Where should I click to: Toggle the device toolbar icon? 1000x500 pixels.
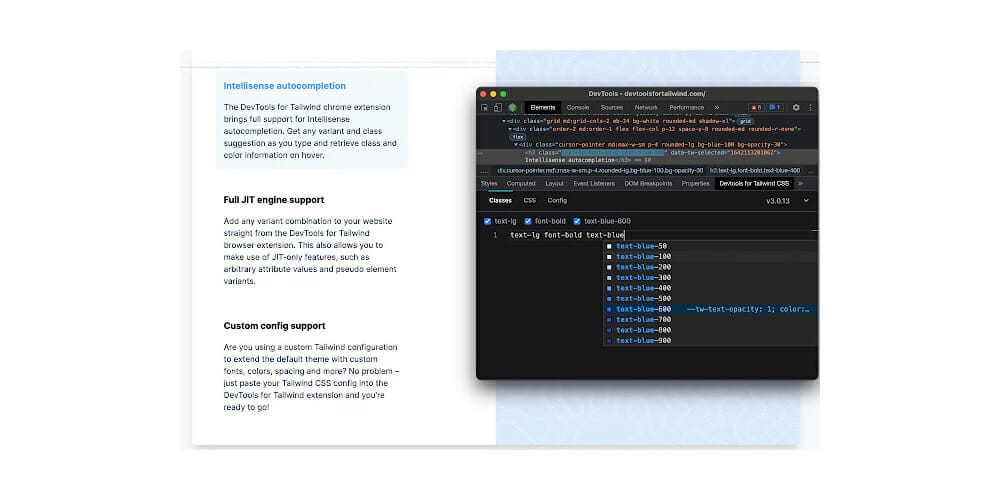coord(497,108)
